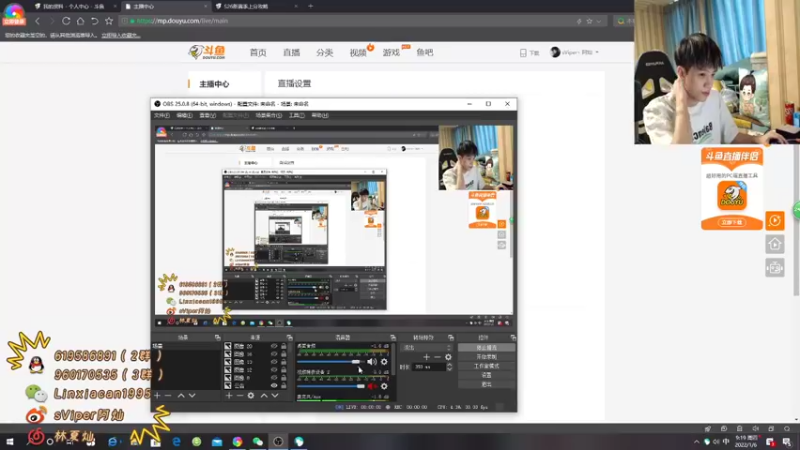Pop out the Sources dock panel
This screenshot has height=450, width=800.
(x=289, y=338)
